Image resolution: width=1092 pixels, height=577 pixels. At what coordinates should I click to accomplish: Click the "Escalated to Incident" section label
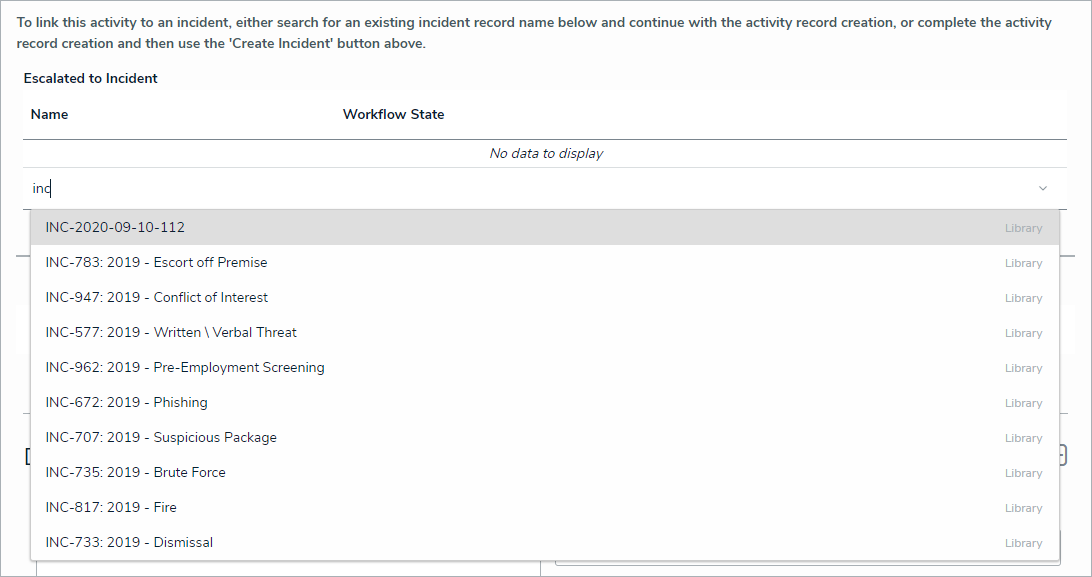91,79
